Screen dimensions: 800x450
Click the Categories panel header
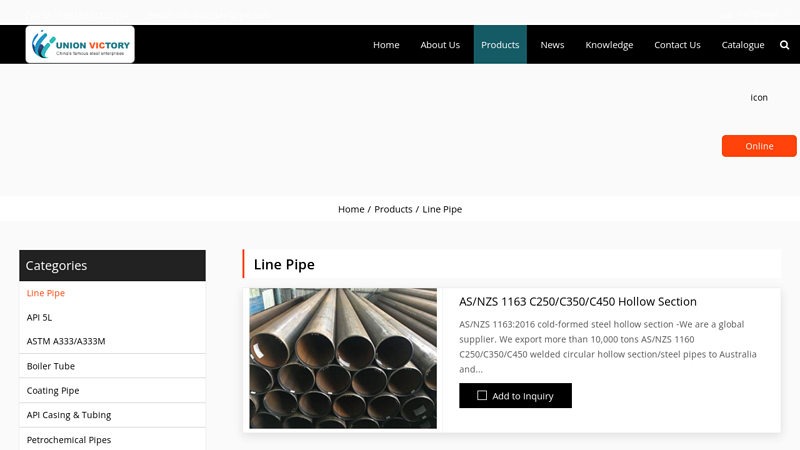point(112,265)
